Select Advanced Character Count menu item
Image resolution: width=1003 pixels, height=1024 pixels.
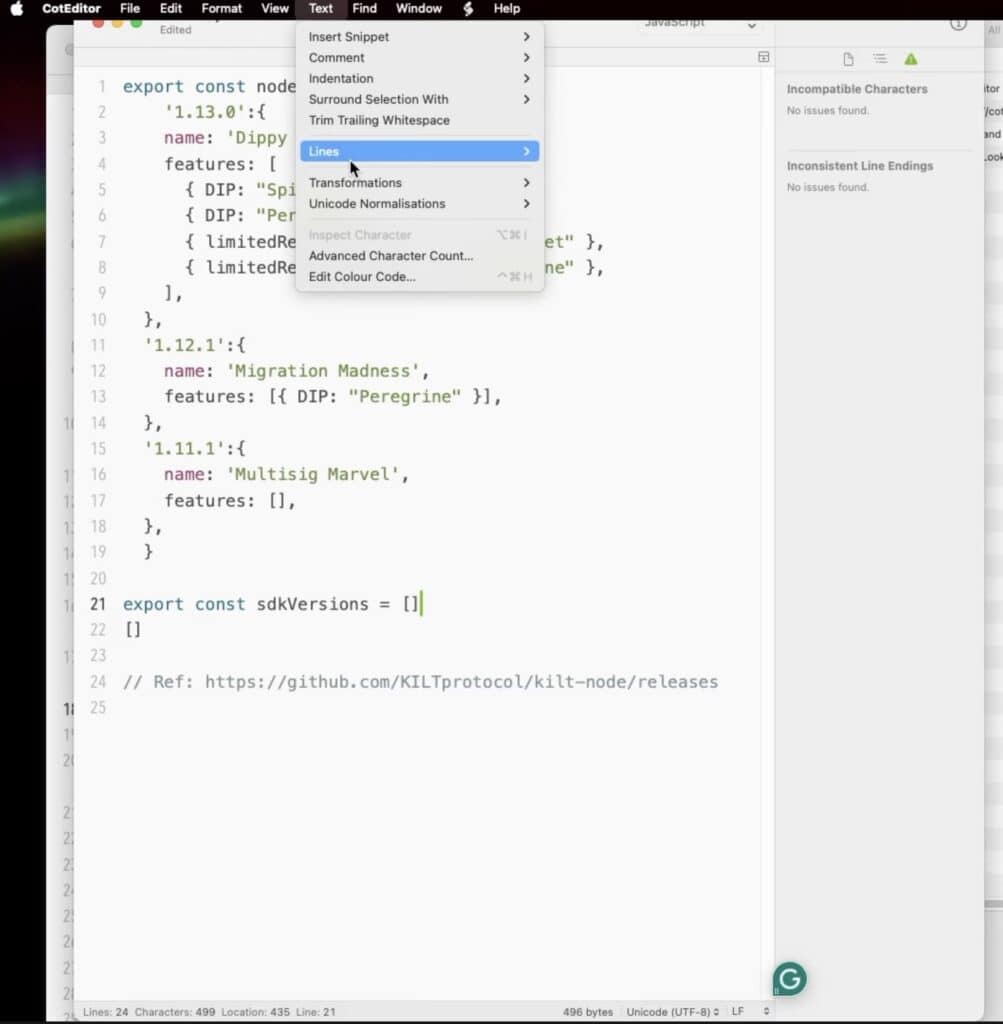391,256
